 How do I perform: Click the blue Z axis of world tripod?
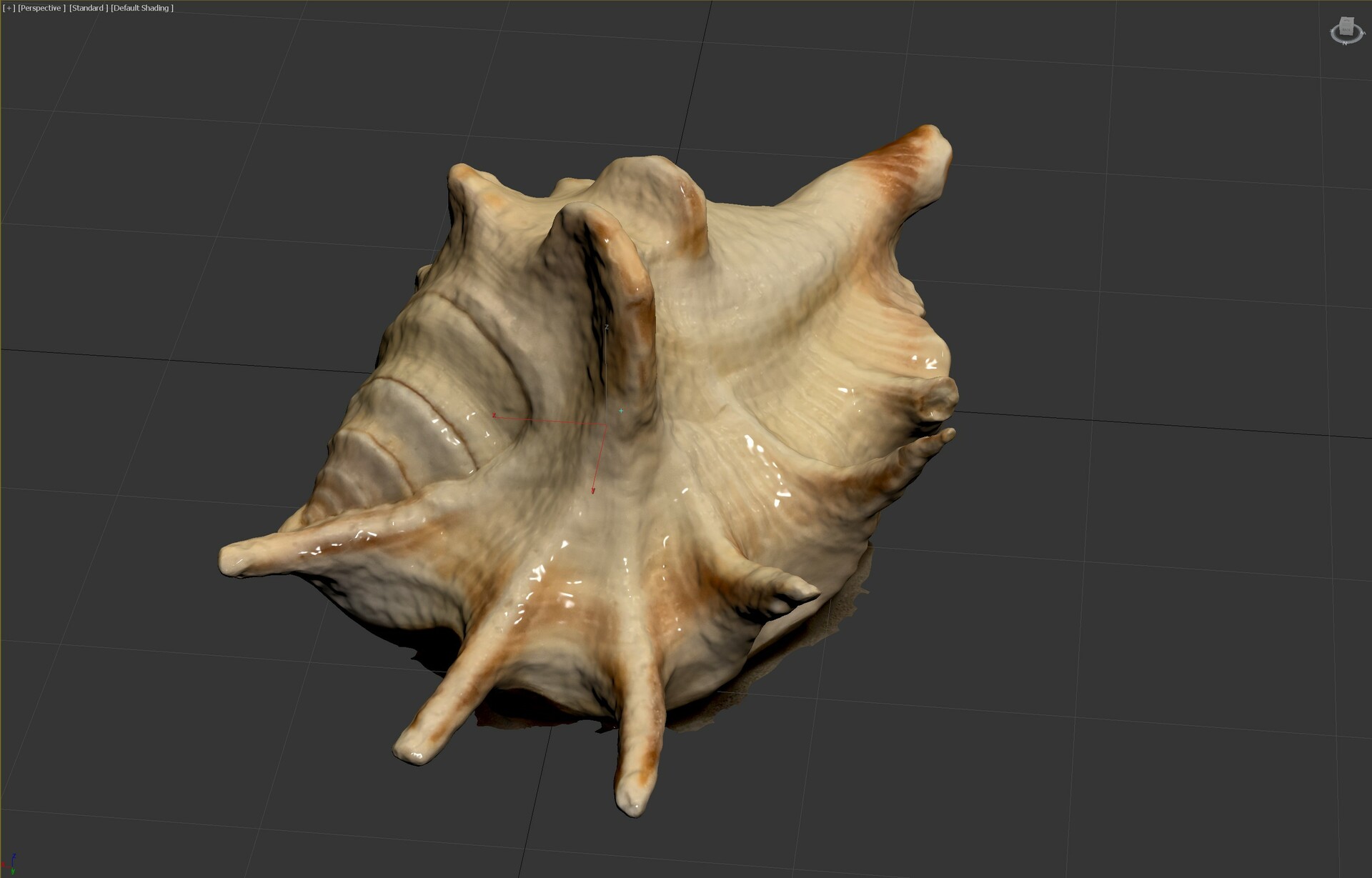pyautogui.click(x=13, y=860)
